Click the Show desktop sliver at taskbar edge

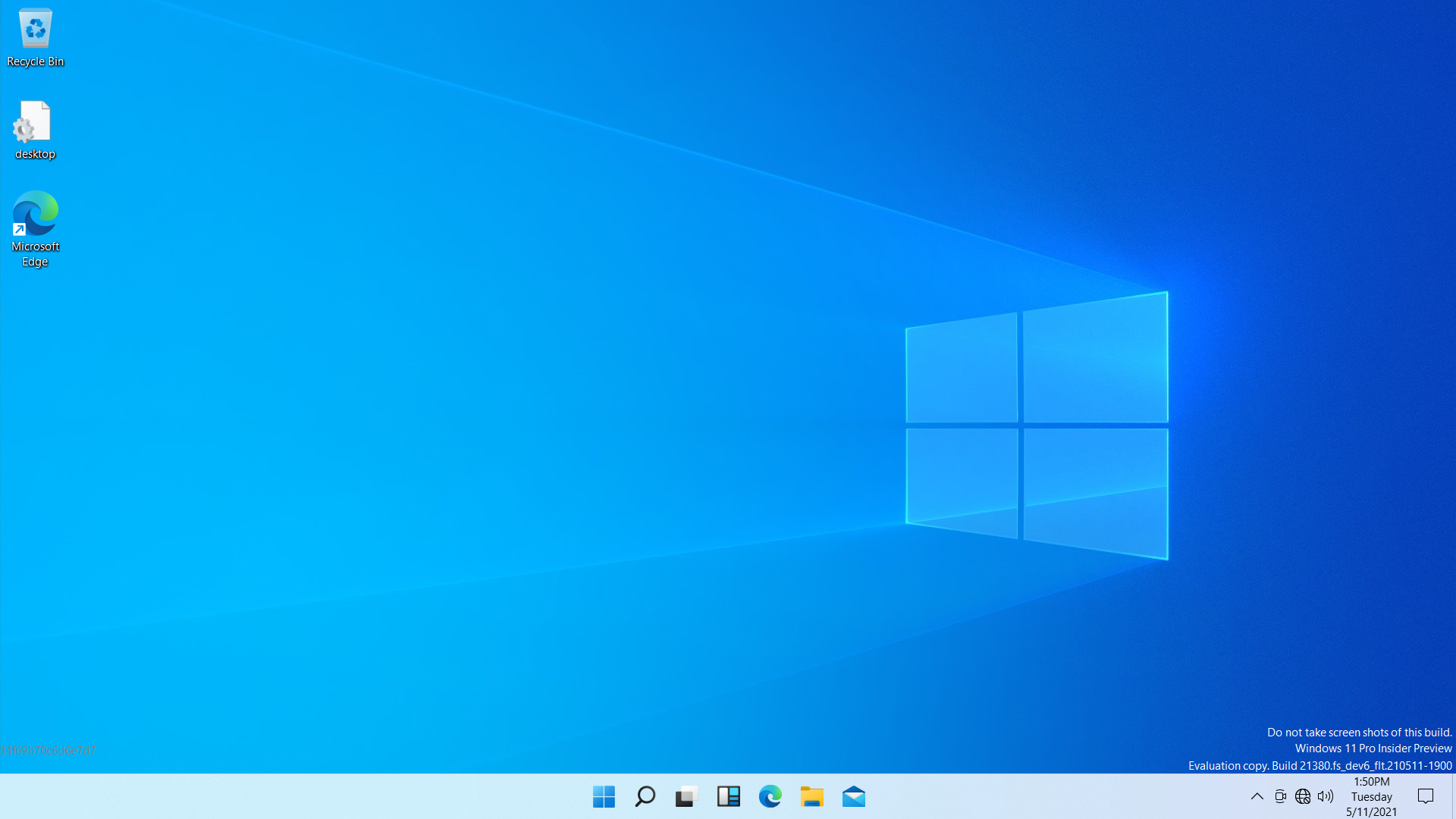tap(1453, 796)
